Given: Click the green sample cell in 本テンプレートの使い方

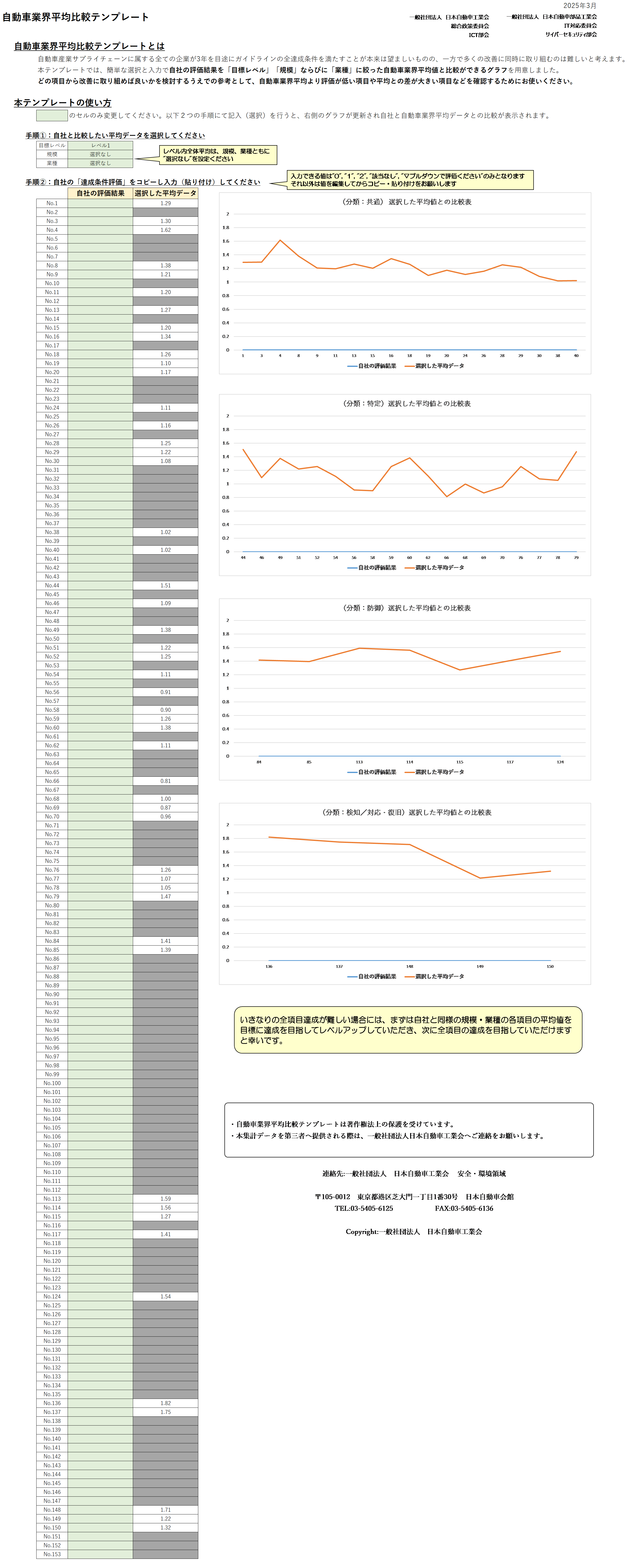Looking at the screenshot, I should [x=52, y=115].
